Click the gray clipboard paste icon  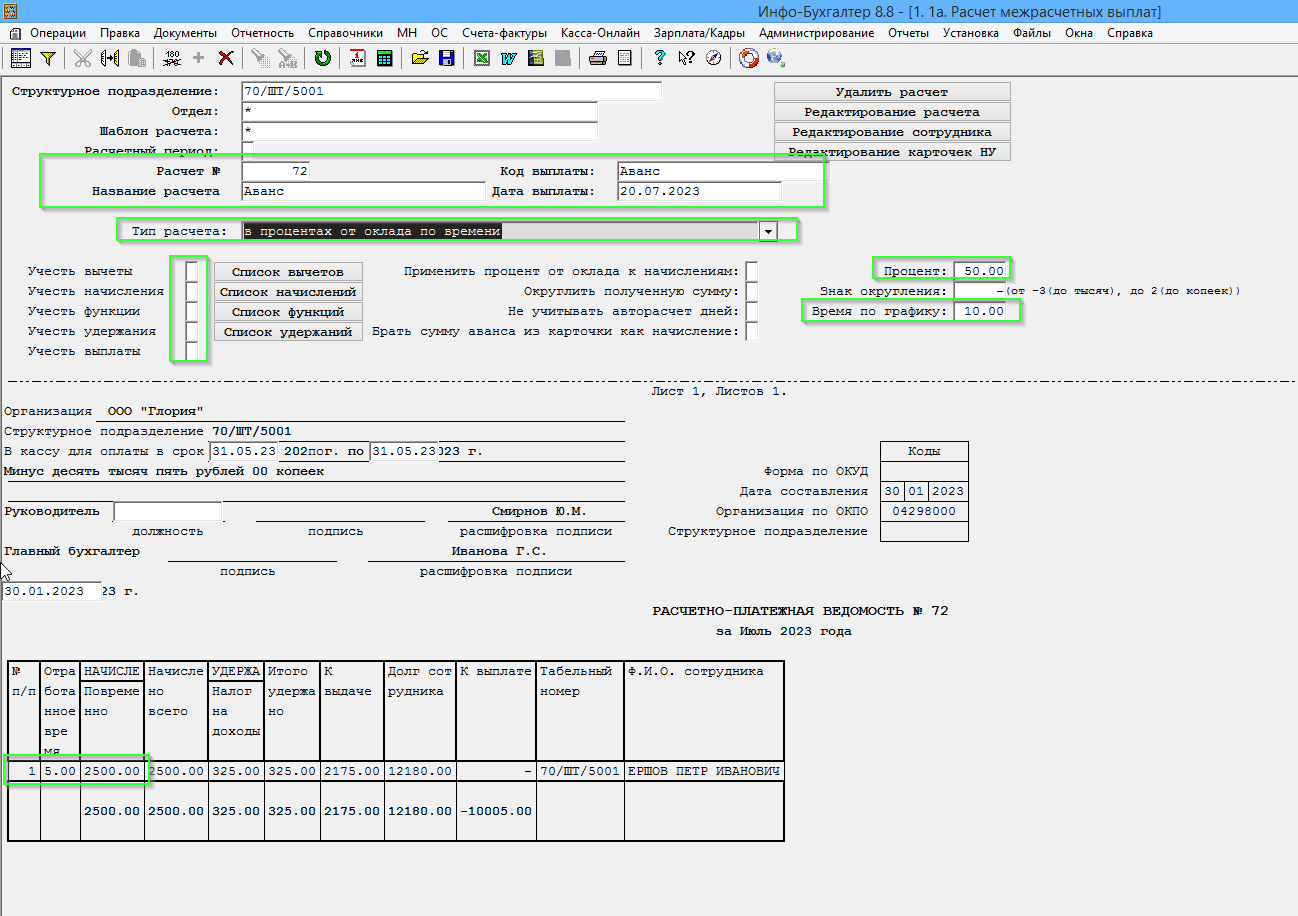pyautogui.click(x=136, y=58)
